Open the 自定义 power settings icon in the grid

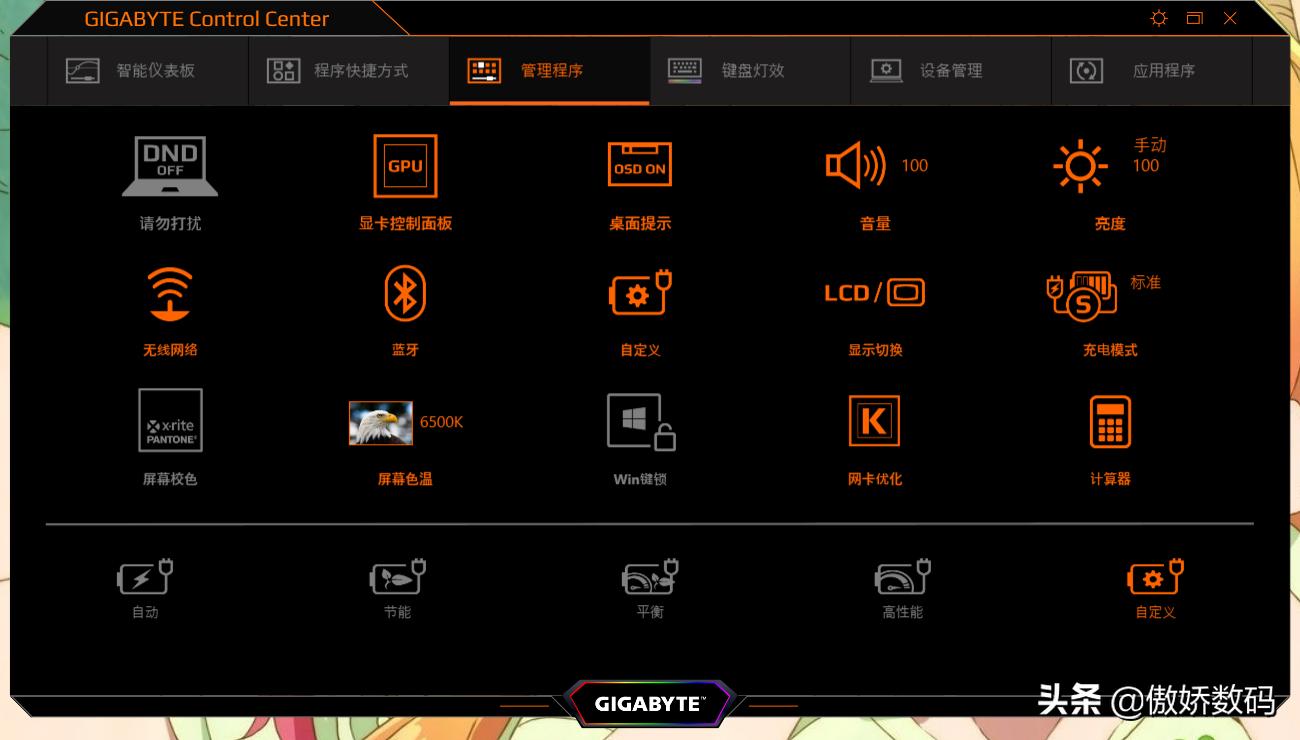pos(640,294)
